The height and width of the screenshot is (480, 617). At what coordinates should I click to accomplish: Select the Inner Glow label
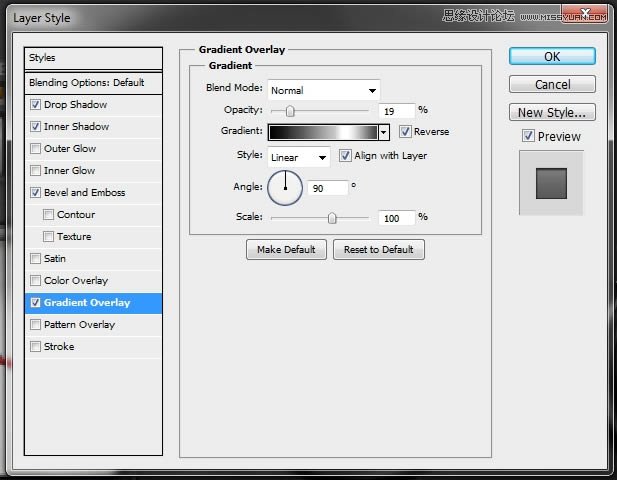pos(70,171)
